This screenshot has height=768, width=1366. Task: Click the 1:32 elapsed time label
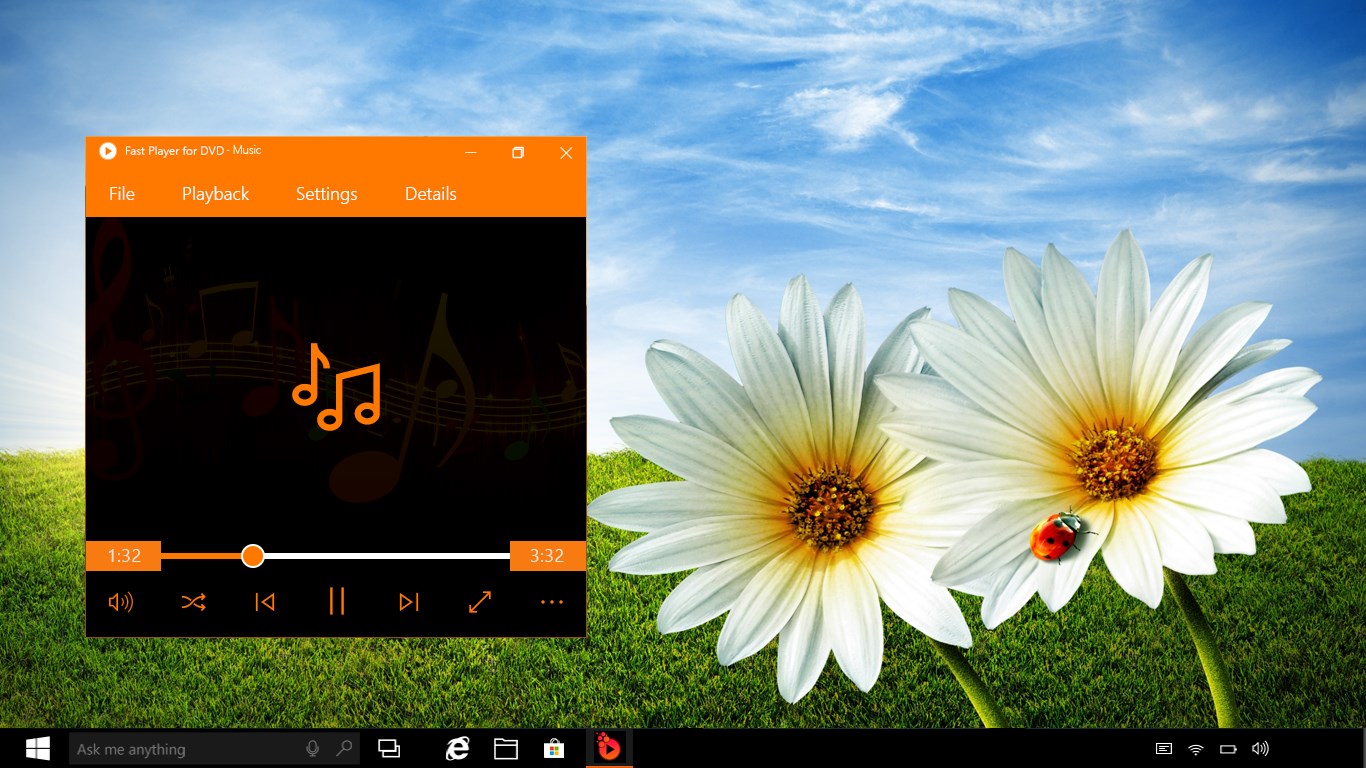click(x=124, y=556)
